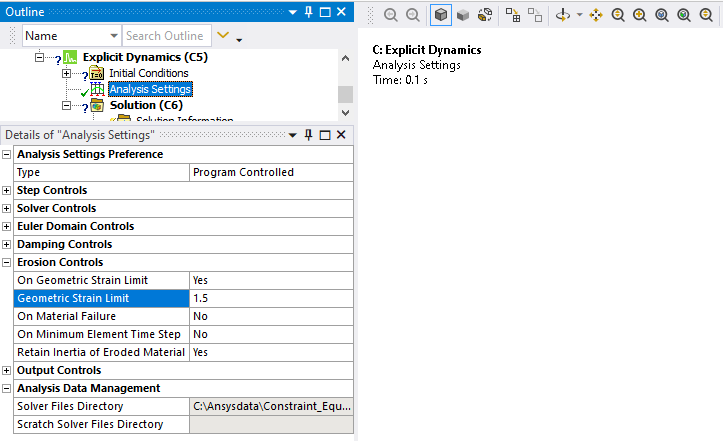Viewport: 723px width, 441px height.
Task: Click the Zoom To Fit blue cube icon
Action: point(662,15)
